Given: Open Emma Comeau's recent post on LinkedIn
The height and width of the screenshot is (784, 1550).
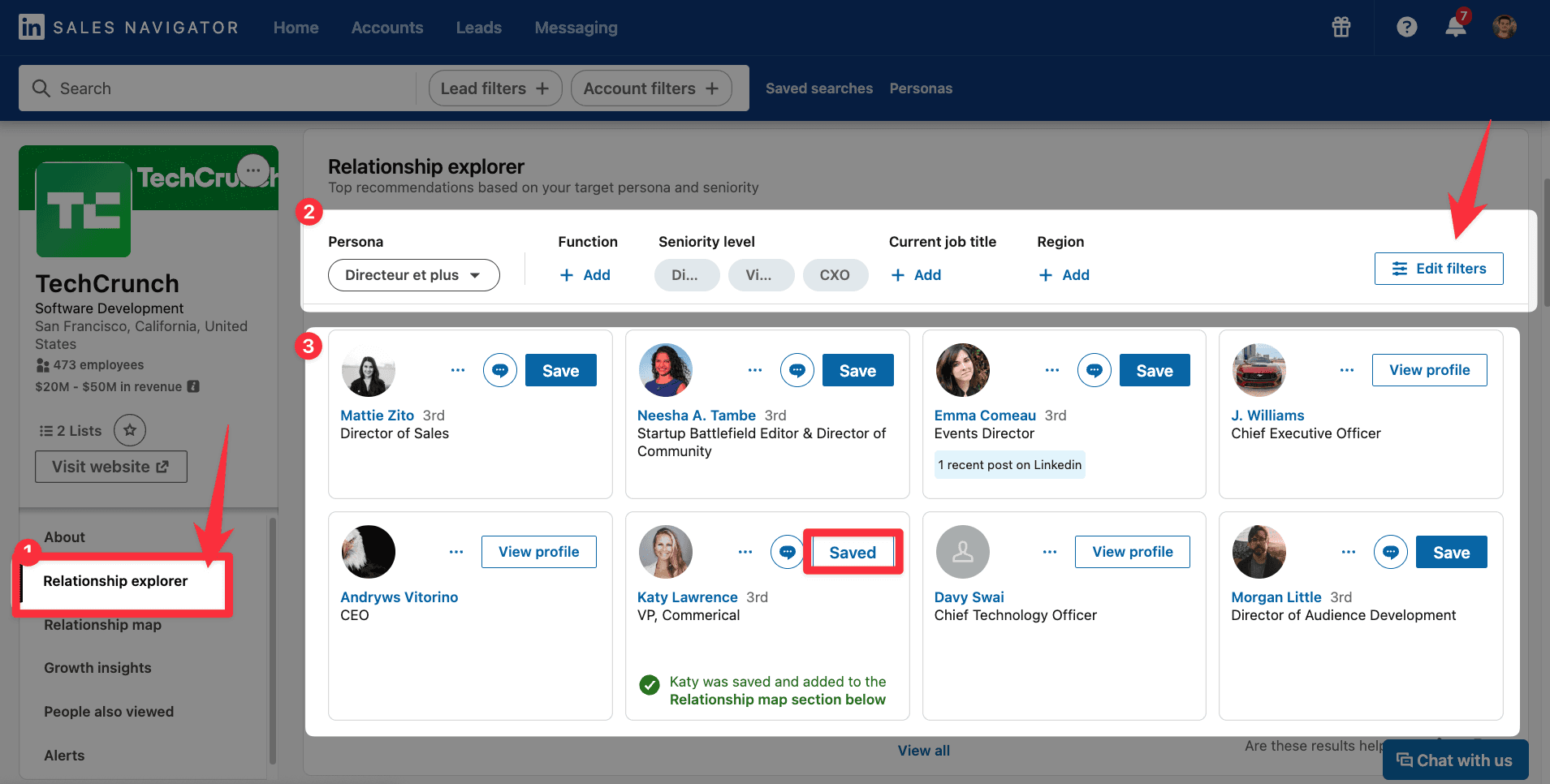Looking at the screenshot, I should pyautogui.click(x=1010, y=464).
